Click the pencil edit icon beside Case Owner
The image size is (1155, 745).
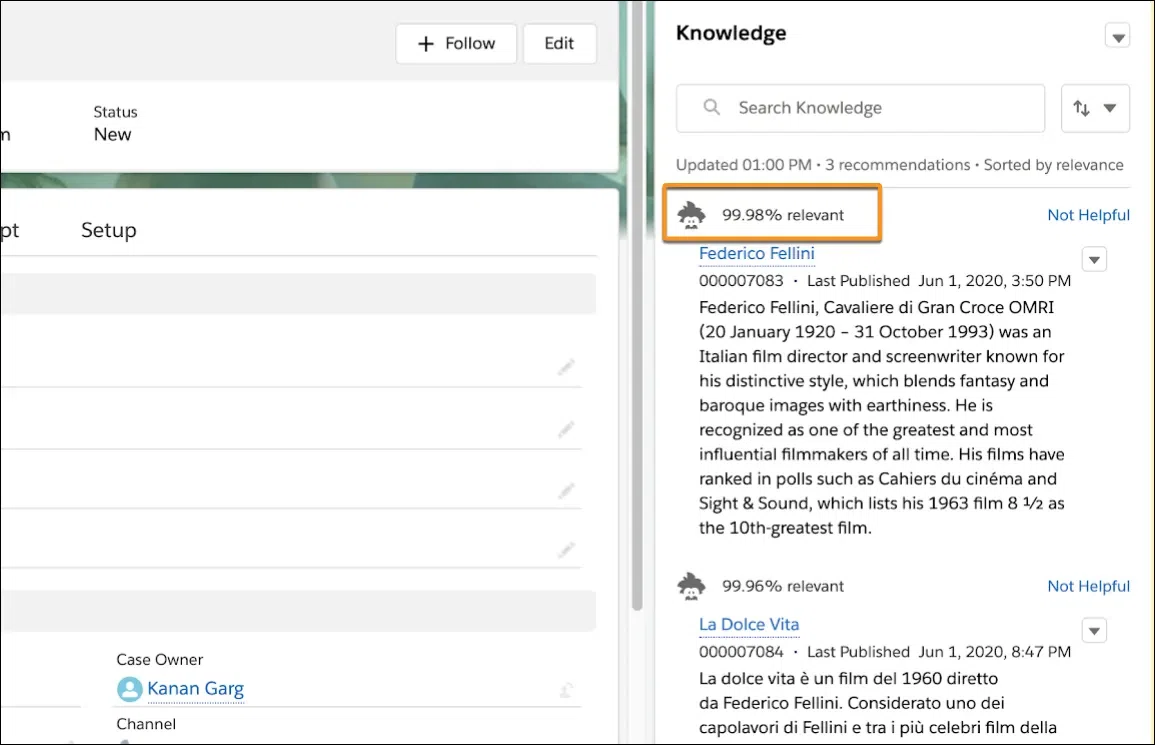click(x=566, y=690)
